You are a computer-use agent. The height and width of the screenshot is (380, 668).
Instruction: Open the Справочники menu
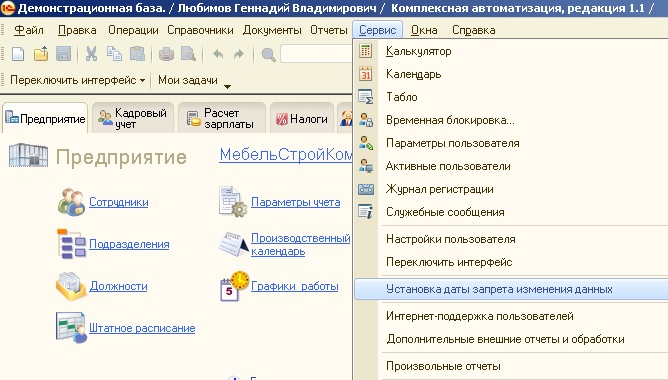pyautogui.click(x=200, y=30)
